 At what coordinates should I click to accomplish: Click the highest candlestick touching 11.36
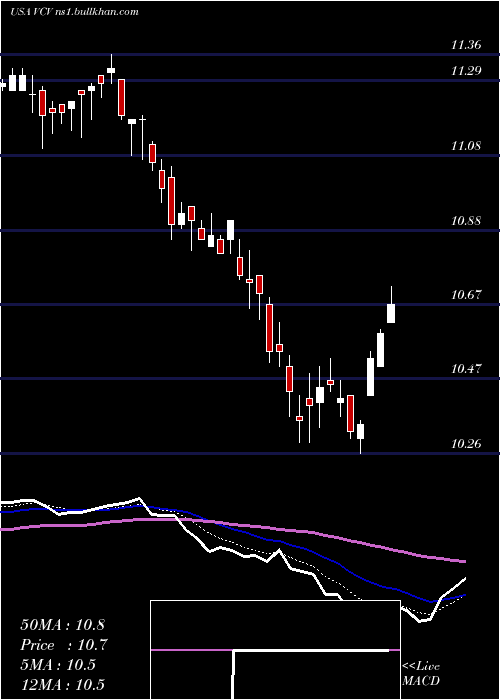pyautogui.click(x=111, y=69)
